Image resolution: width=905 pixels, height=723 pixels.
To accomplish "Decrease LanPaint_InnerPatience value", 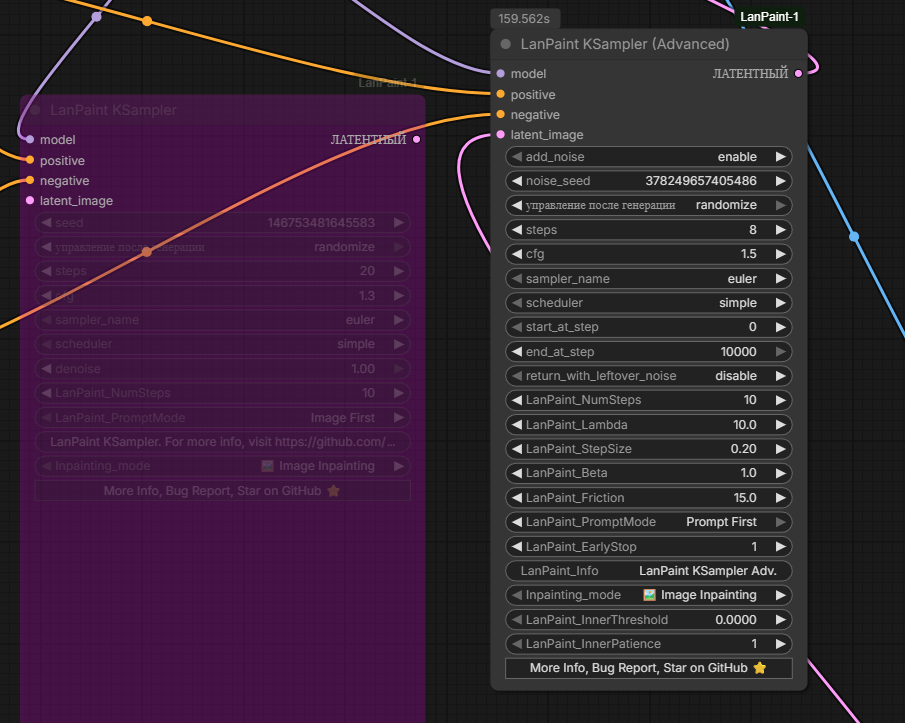I will click(517, 644).
